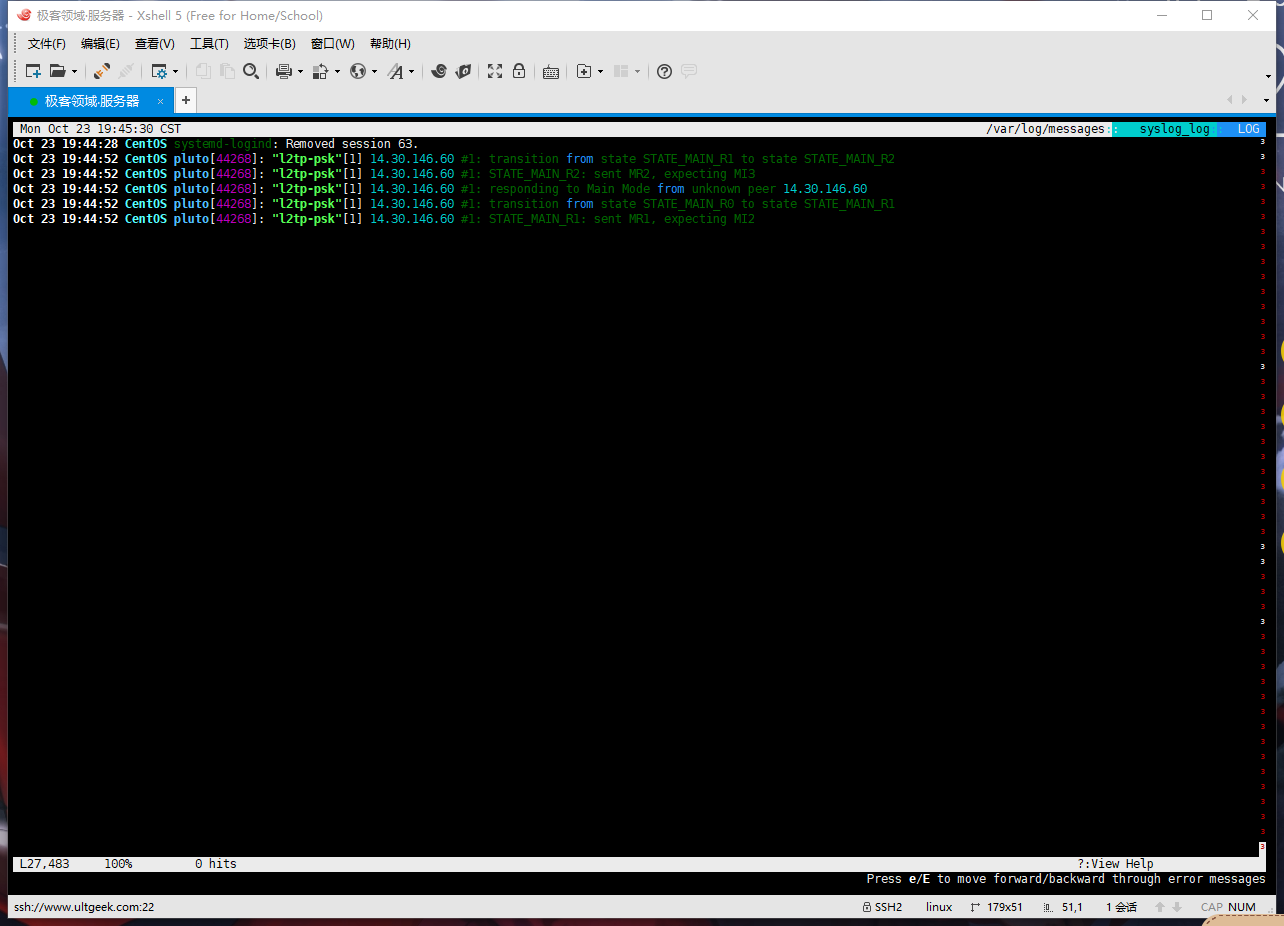Select the 极客领域·服务器 session tab
Viewport: 1284px width, 926px height.
[x=90, y=101]
